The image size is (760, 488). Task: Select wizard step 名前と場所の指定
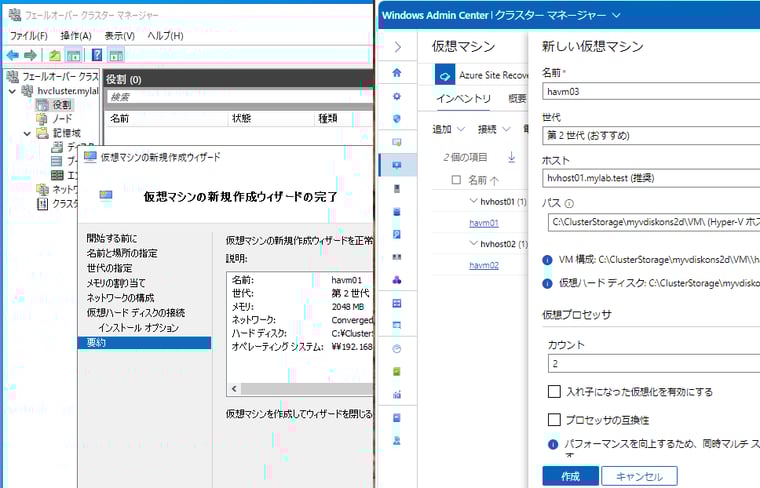point(122,253)
